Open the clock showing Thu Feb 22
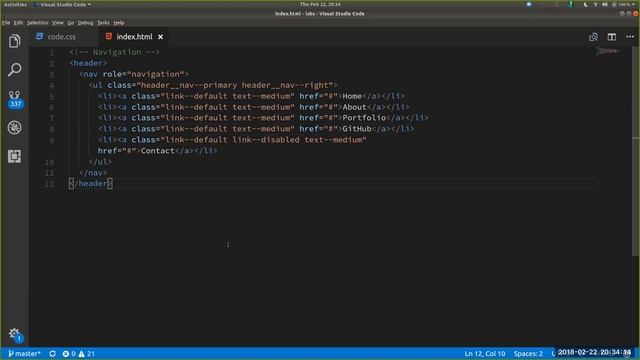 [320, 4]
